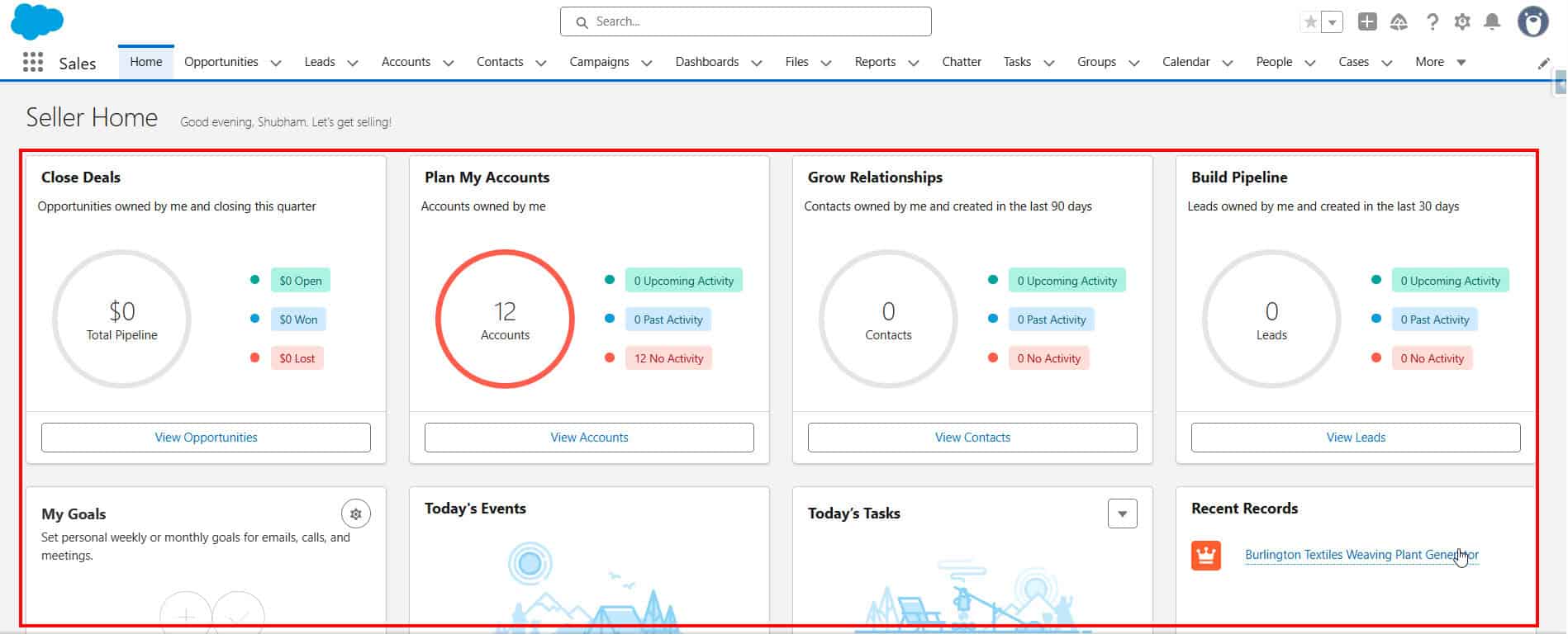
Task: Open Burlington Textiles Weaving Plant Generator link
Action: (1361, 555)
